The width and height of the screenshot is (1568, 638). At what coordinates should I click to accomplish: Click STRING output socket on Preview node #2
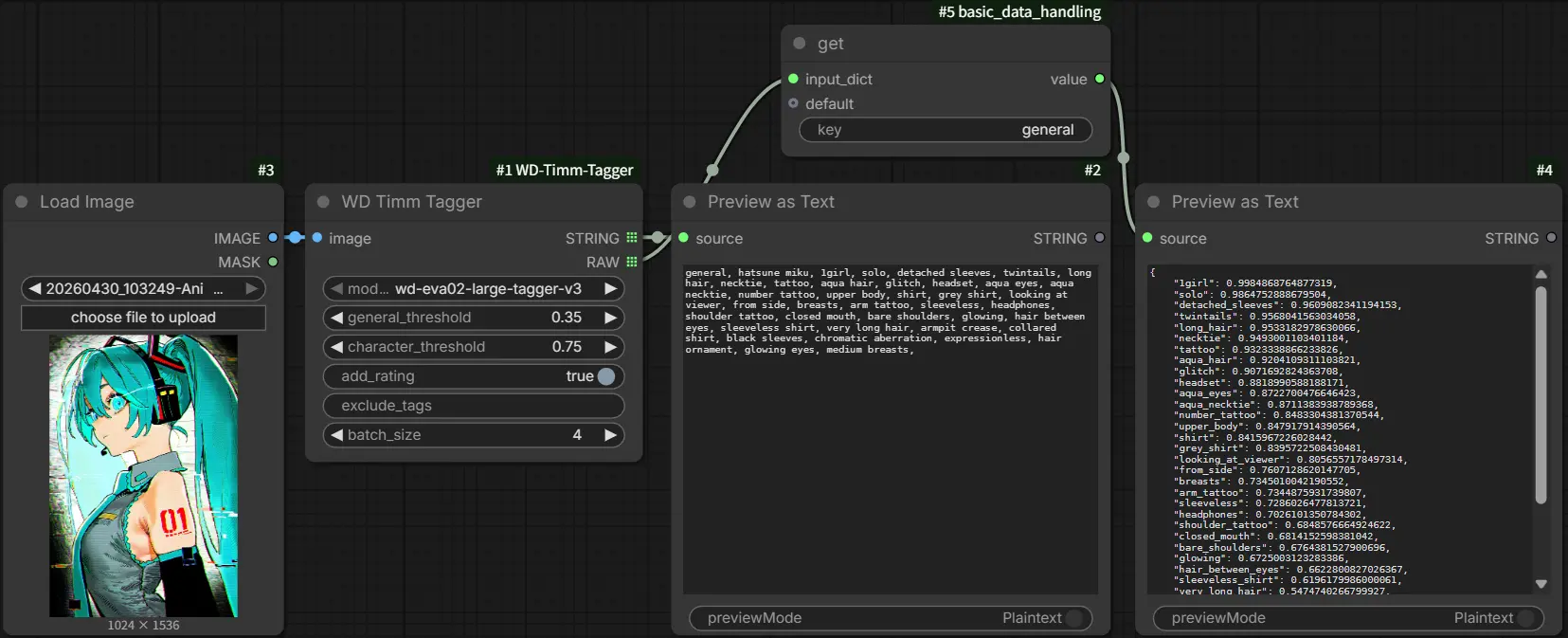tap(1100, 238)
